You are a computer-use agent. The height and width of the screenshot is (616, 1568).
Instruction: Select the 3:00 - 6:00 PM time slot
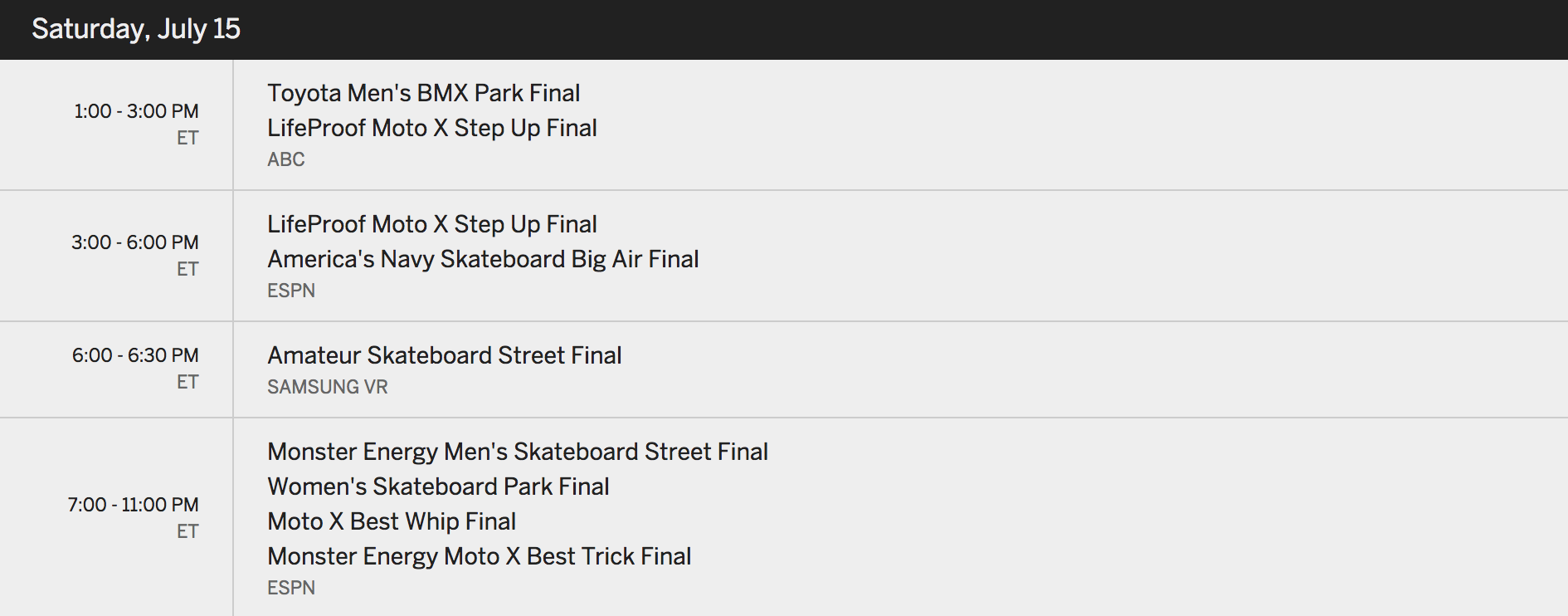click(x=135, y=242)
